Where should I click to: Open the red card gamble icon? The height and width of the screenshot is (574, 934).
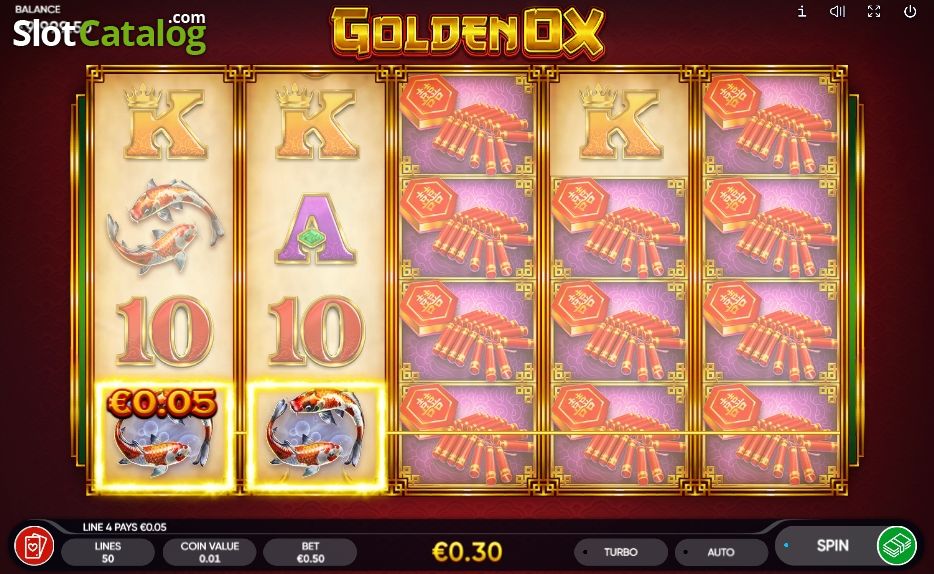tap(34, 546)
